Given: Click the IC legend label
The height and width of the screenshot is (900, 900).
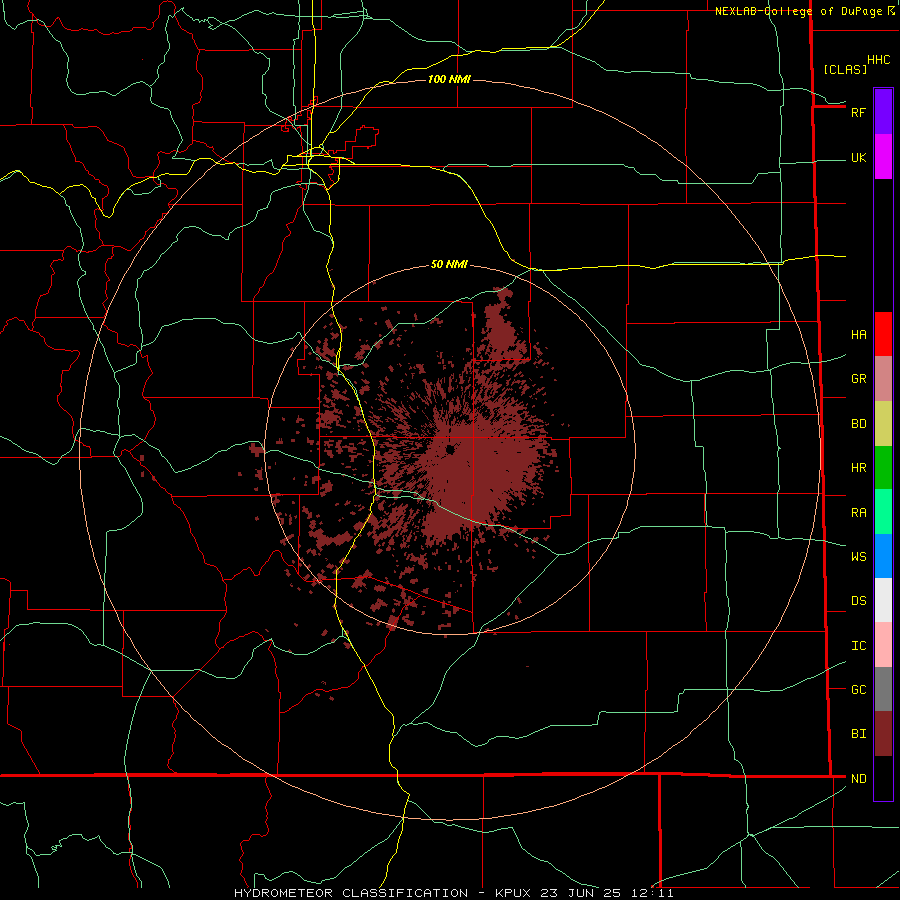Looking at the screenshot, I should pyautogui.click(x=858, y=646).
